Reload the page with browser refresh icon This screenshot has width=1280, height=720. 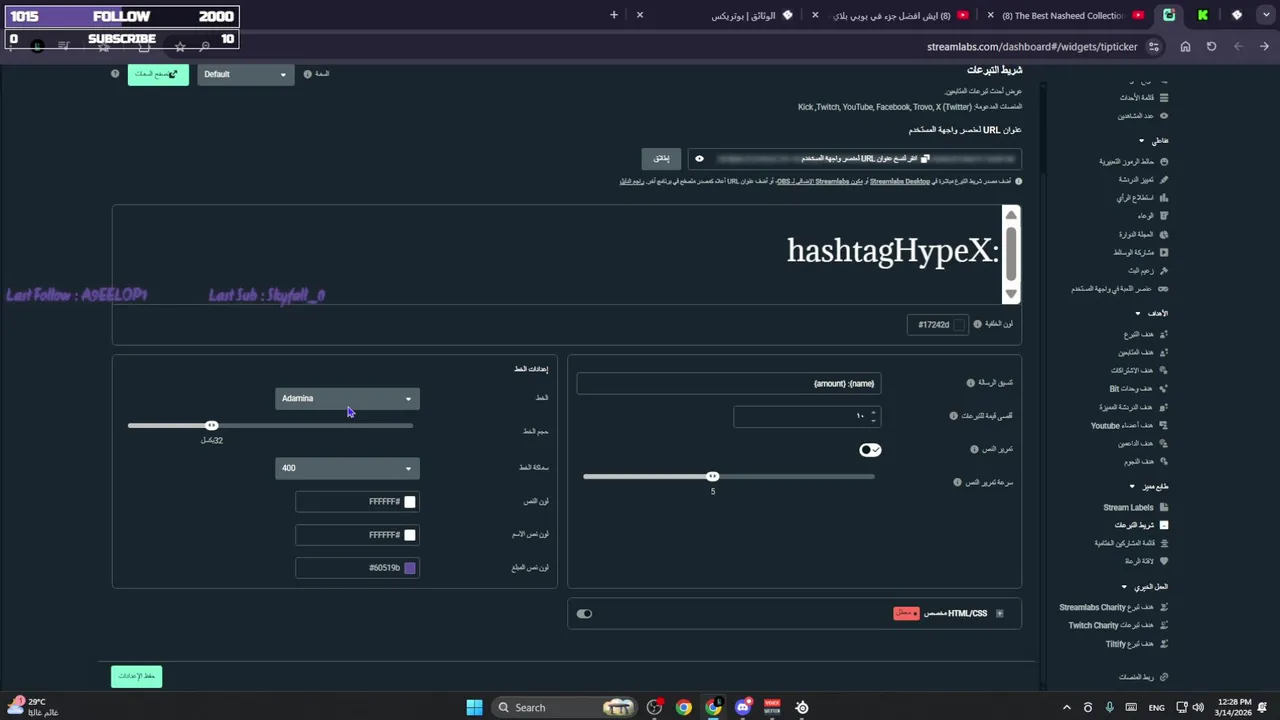point(1211,47)
